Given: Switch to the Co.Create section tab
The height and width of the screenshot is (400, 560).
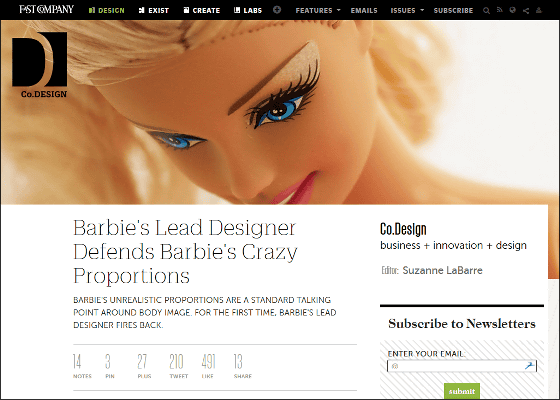Looking at the screenshot, I should click(x=202, y=10).
